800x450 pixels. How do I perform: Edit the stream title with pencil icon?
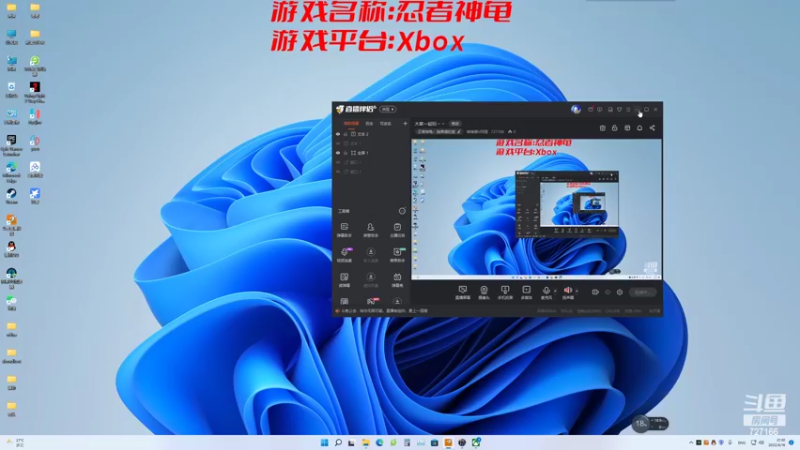coord(459,132)
